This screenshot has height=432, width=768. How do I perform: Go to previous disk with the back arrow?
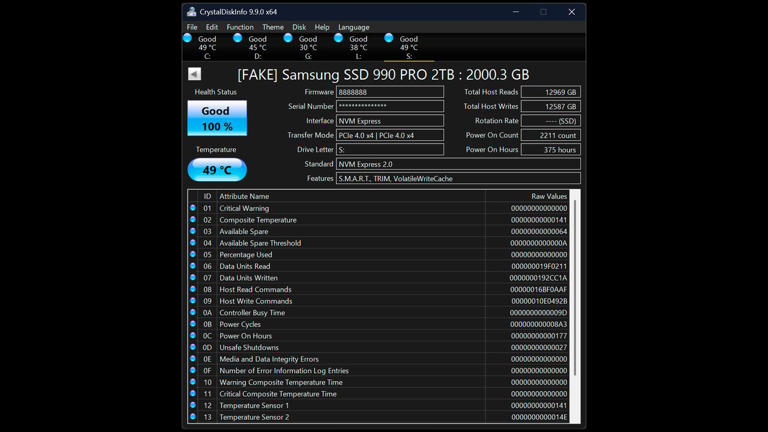pyautogui.click(x=194, y=74)
